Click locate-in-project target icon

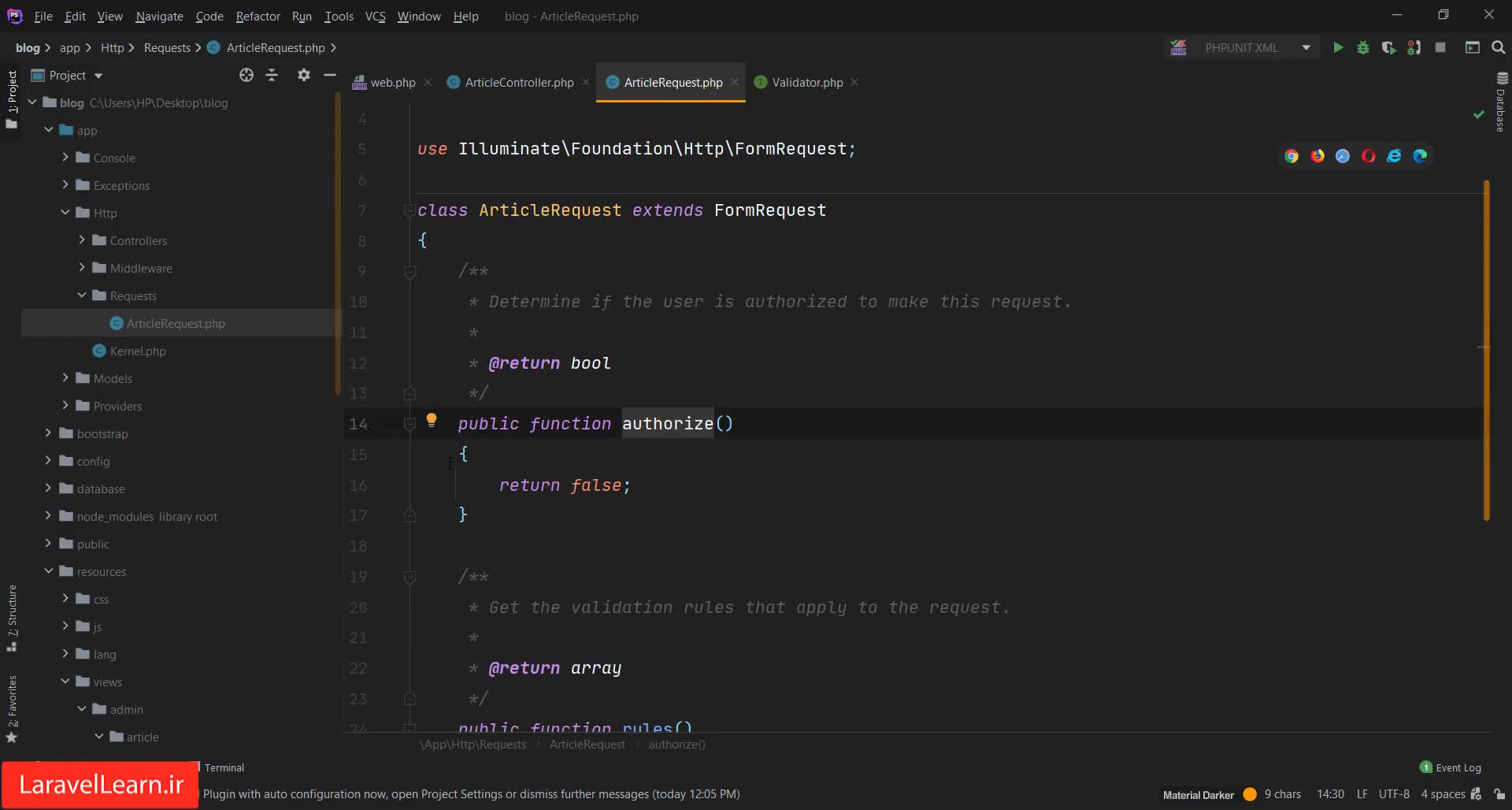[246, 75]
